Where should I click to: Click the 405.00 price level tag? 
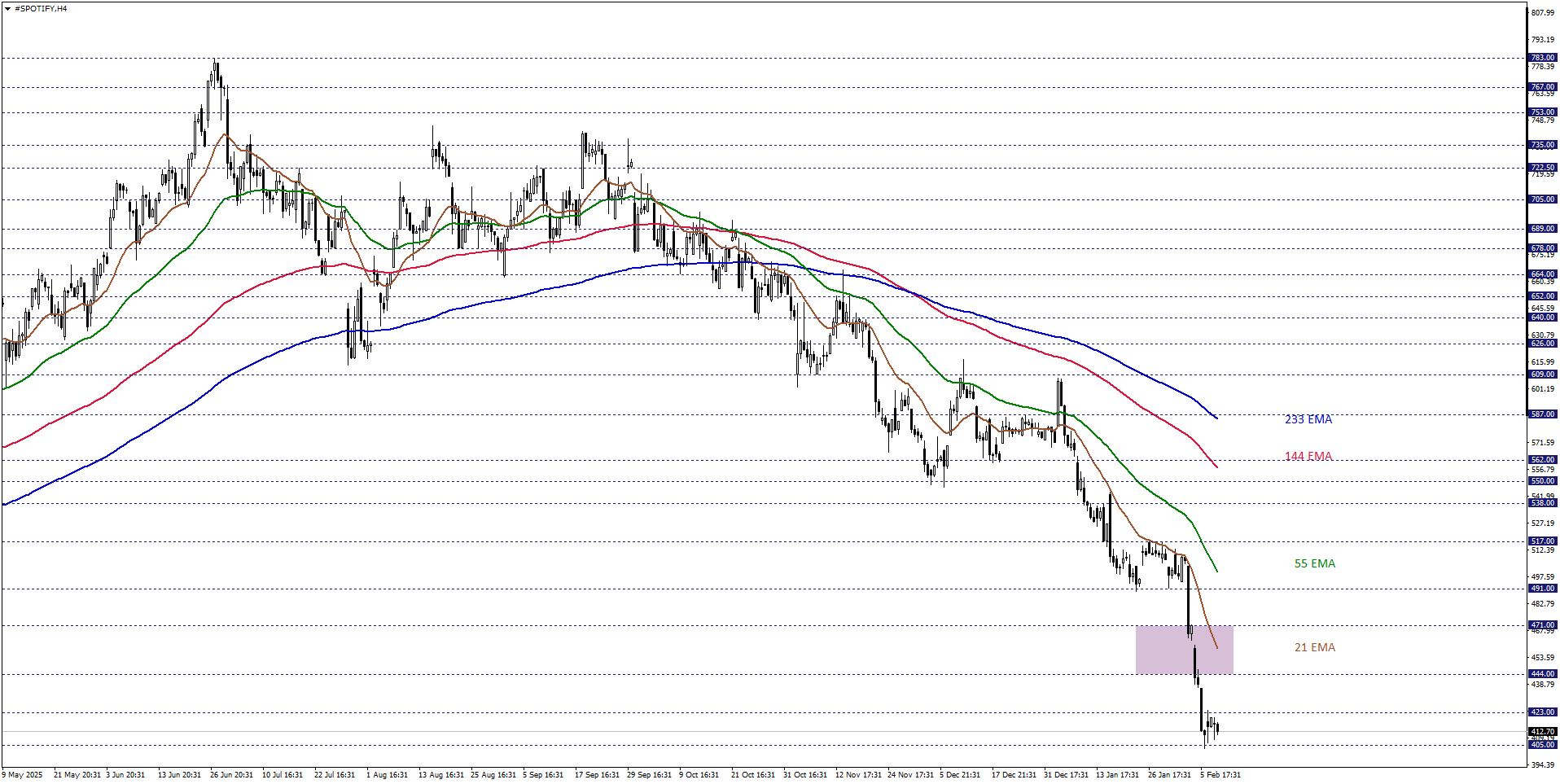[x=1542, y=745]
